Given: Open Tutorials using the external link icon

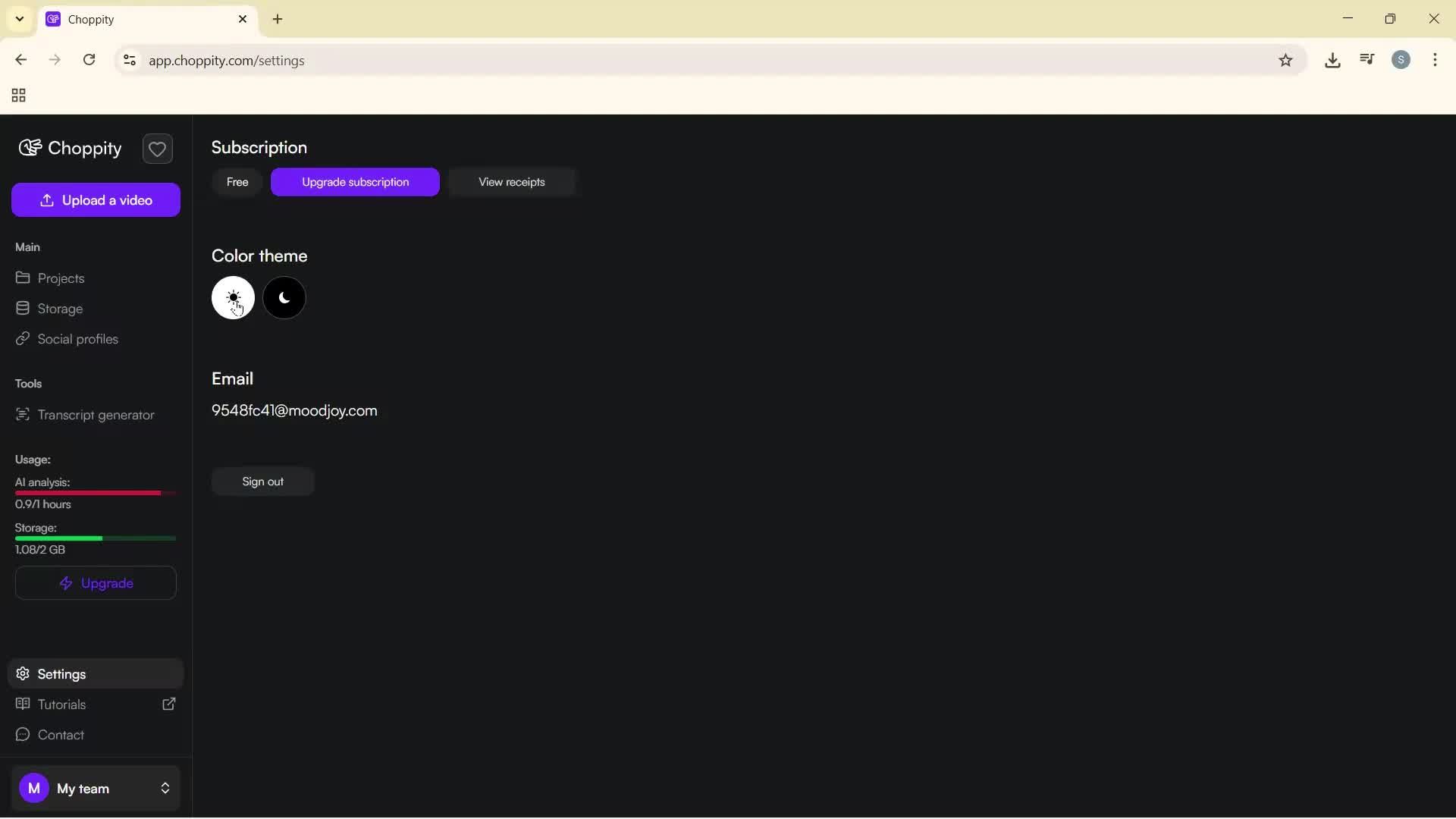Looking at the screenshot, I should (168, 704).
